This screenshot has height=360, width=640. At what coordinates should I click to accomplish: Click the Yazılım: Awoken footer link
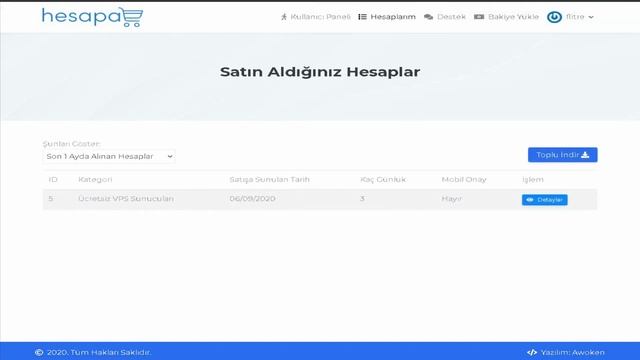pyautogui.click(x=566, y=352)
